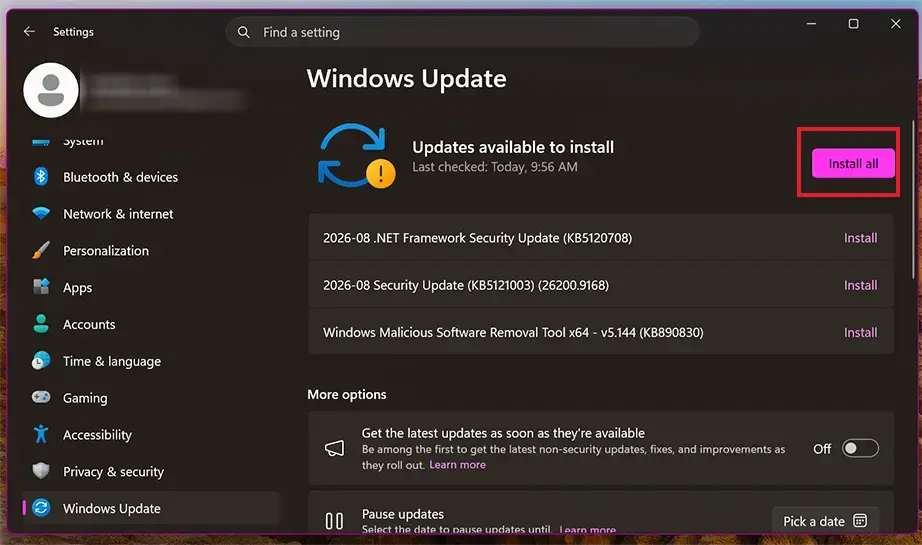Open Personalization settings

(x=106, y=251)
